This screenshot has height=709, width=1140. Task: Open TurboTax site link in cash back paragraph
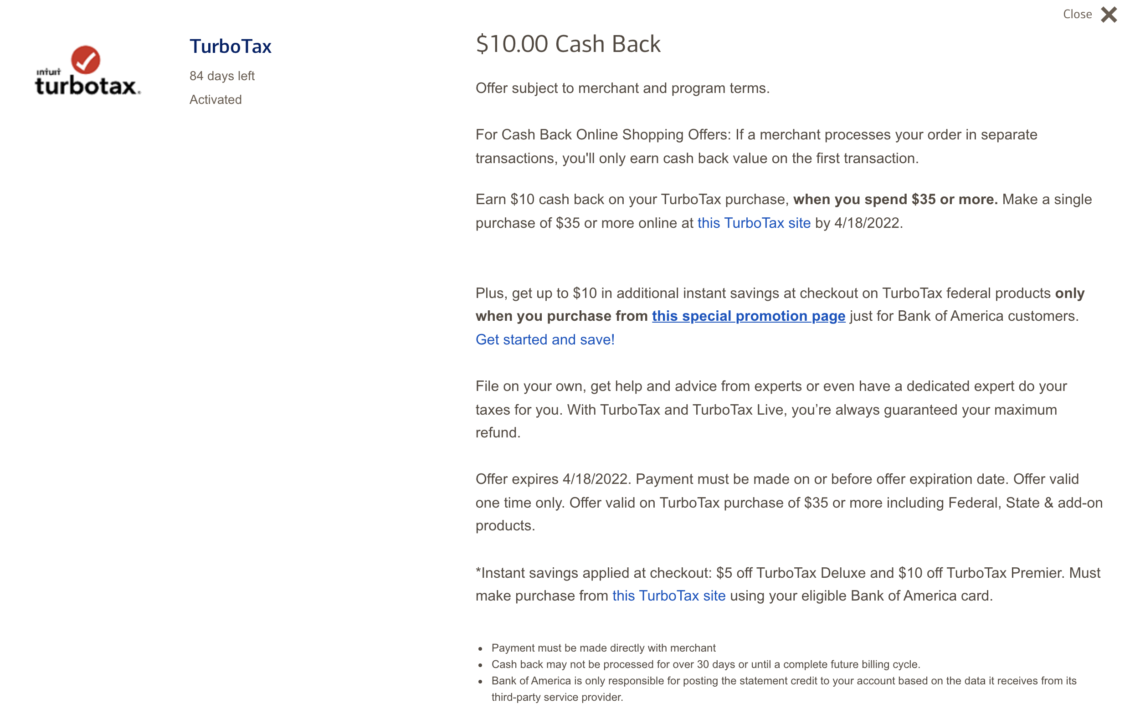point(754,223)
